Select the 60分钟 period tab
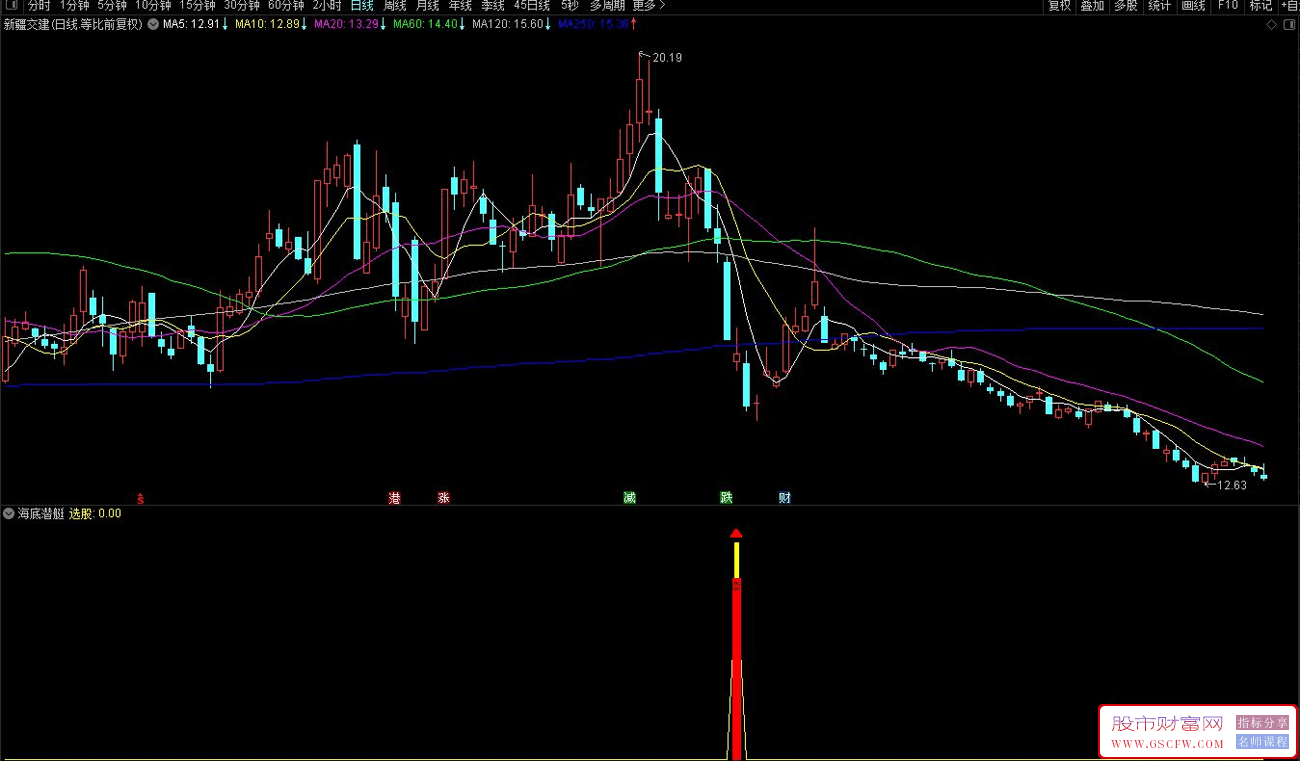 tap(286, 6)
